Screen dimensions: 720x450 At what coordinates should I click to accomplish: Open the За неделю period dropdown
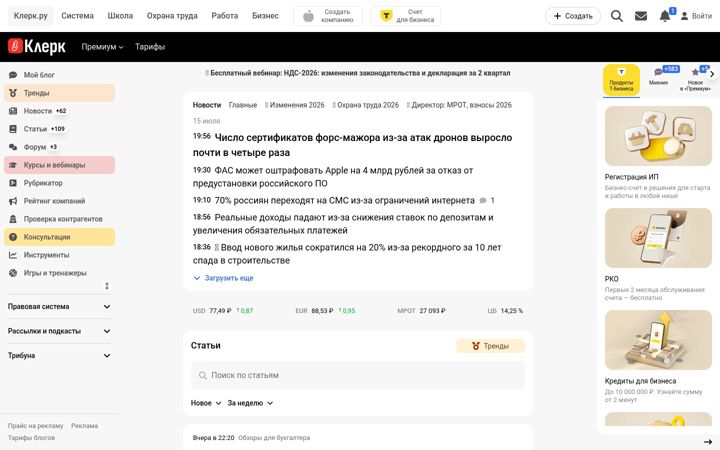coord(250,403)
